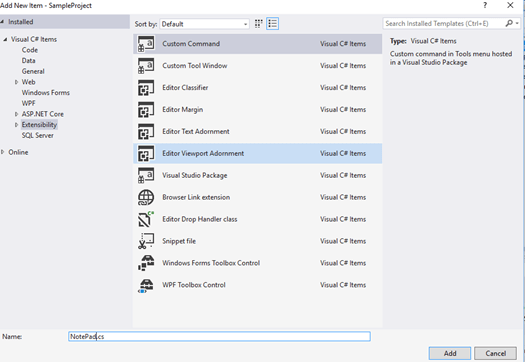
Task: Select the Custom Command template name
Action: click(x=191, y=44)
